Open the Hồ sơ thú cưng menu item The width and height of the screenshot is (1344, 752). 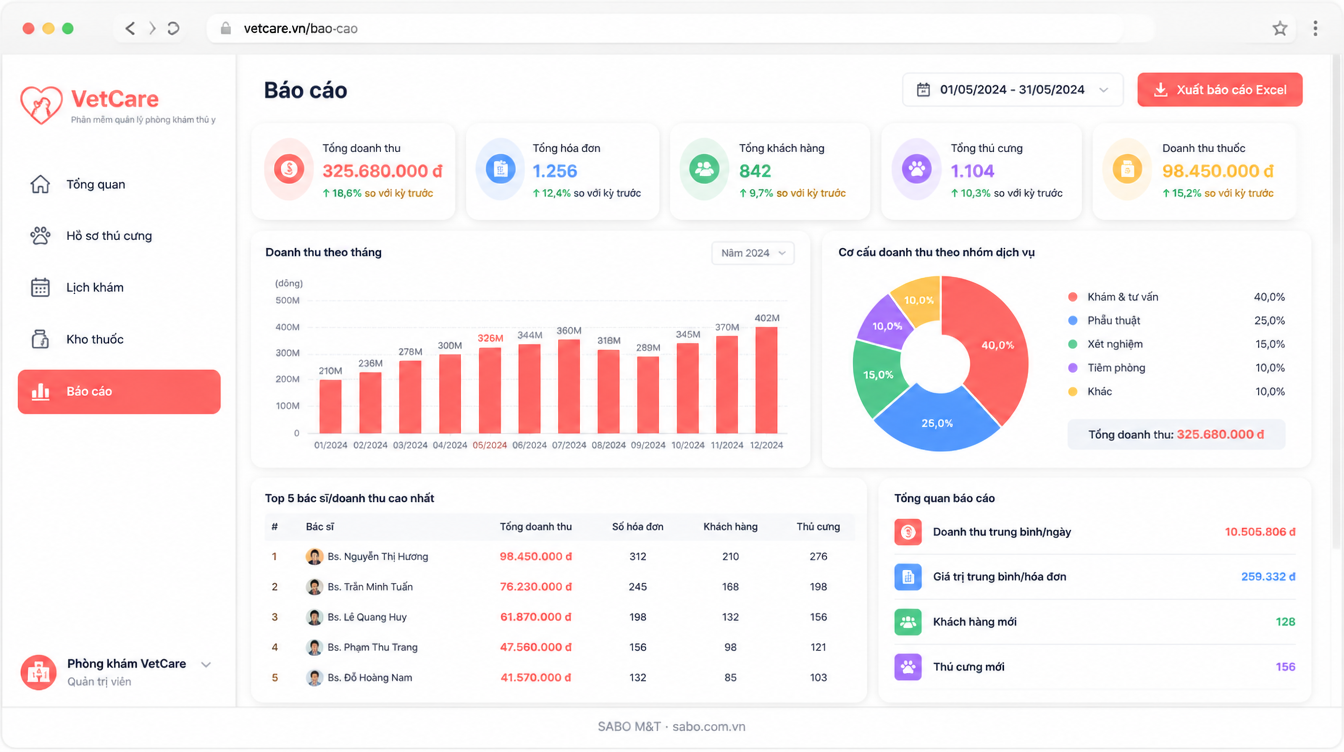pyautogui.click(x=119, y=236)
